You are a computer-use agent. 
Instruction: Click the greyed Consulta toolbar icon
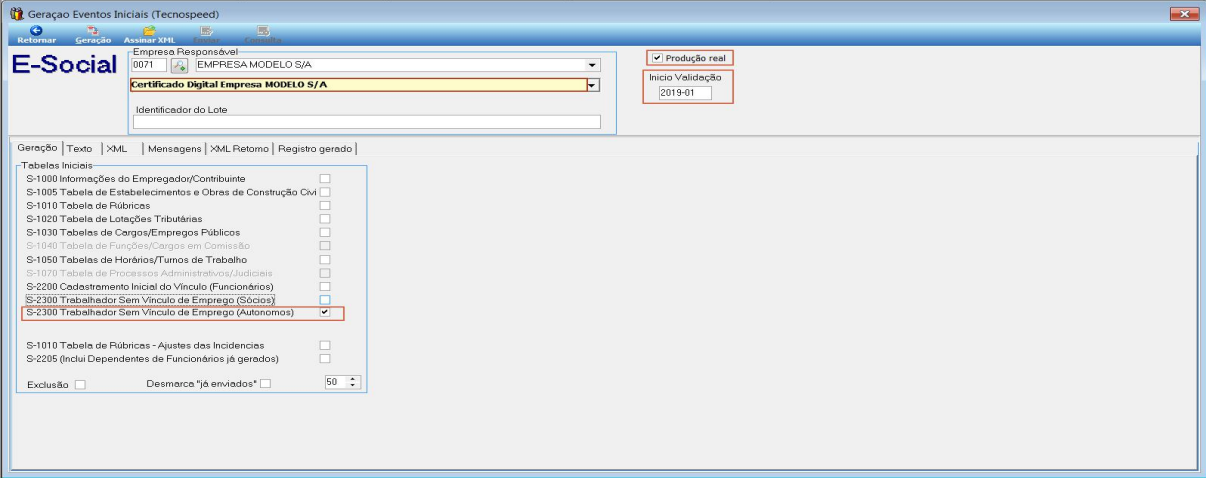[263, 30]
